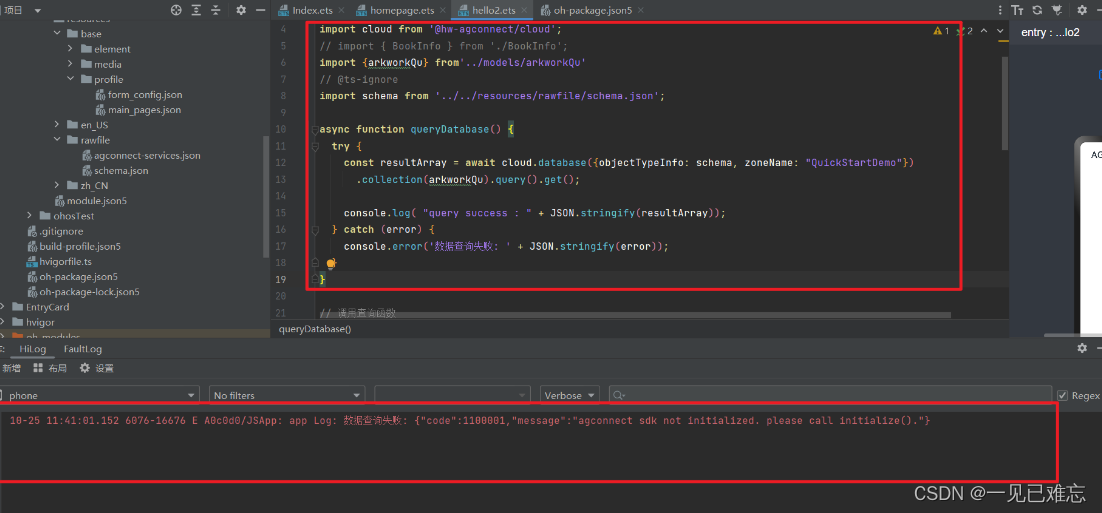Open the log panel settings gear

tap(1082, 349)
